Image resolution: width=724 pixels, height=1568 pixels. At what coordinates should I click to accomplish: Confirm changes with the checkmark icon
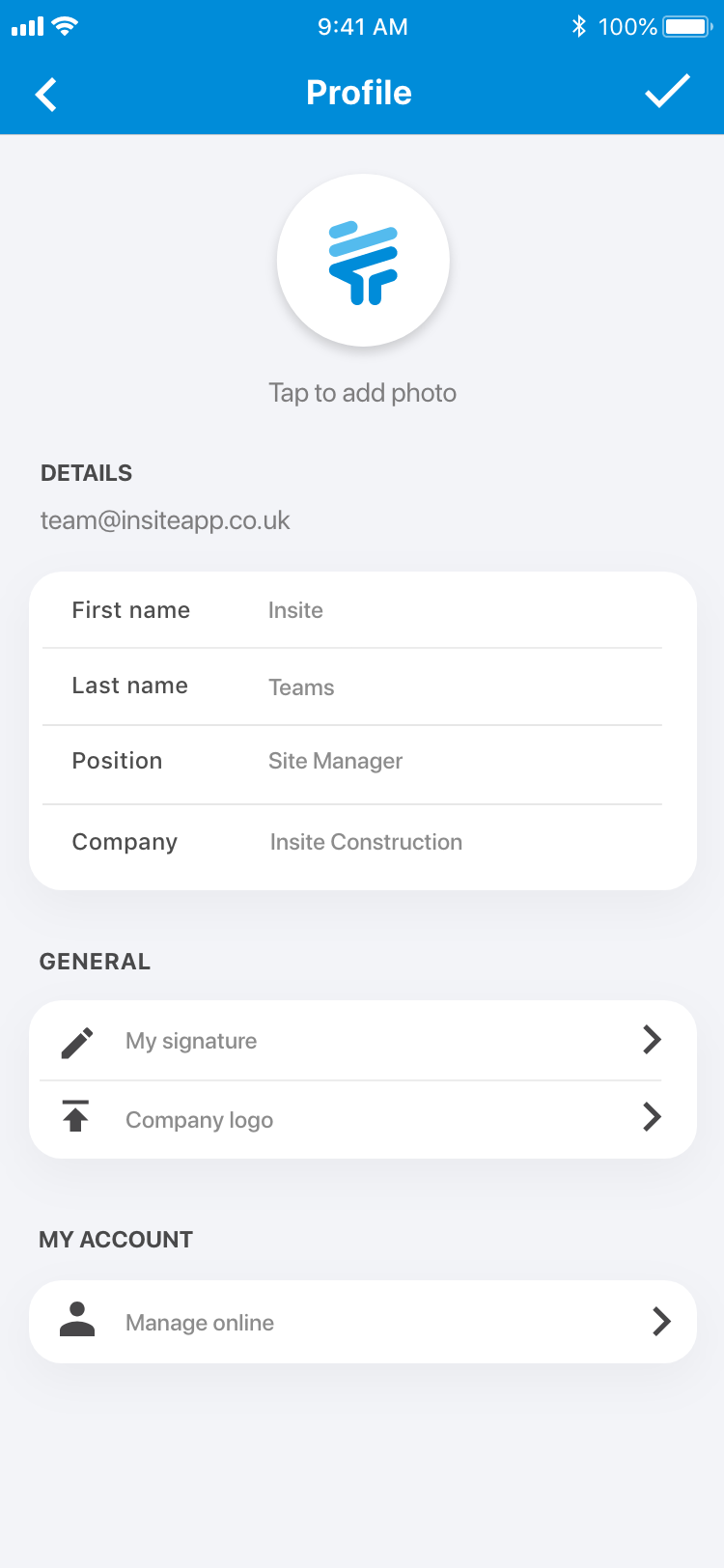667,92
